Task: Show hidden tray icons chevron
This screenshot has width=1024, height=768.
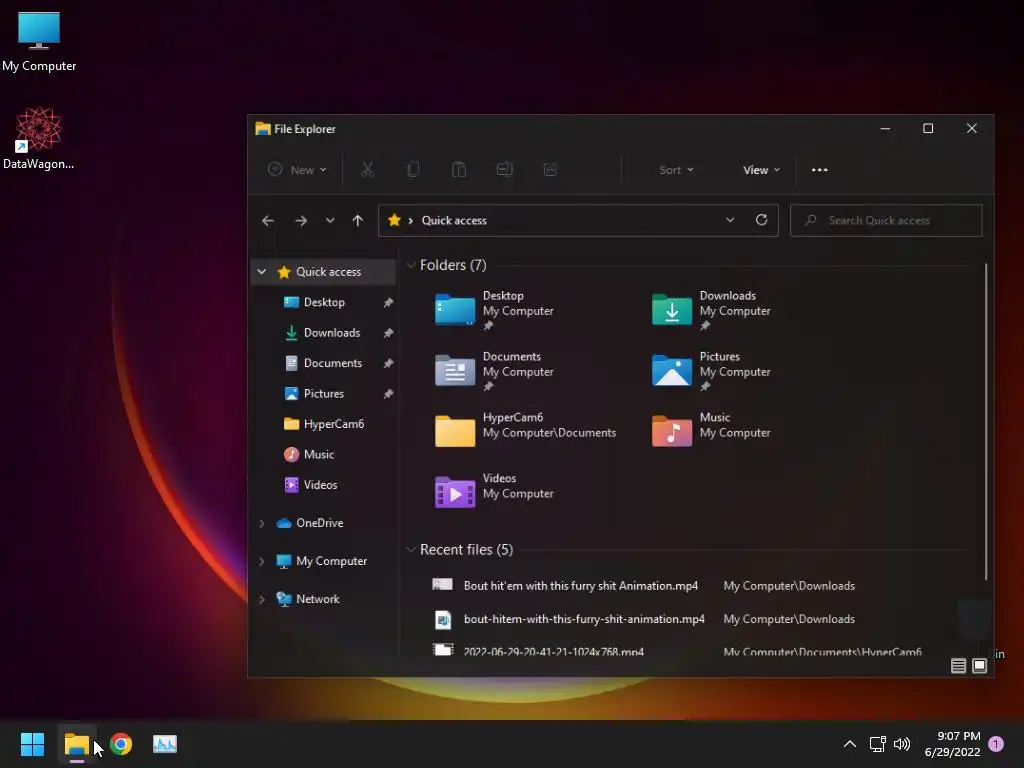Action: (x=850, y=744)
